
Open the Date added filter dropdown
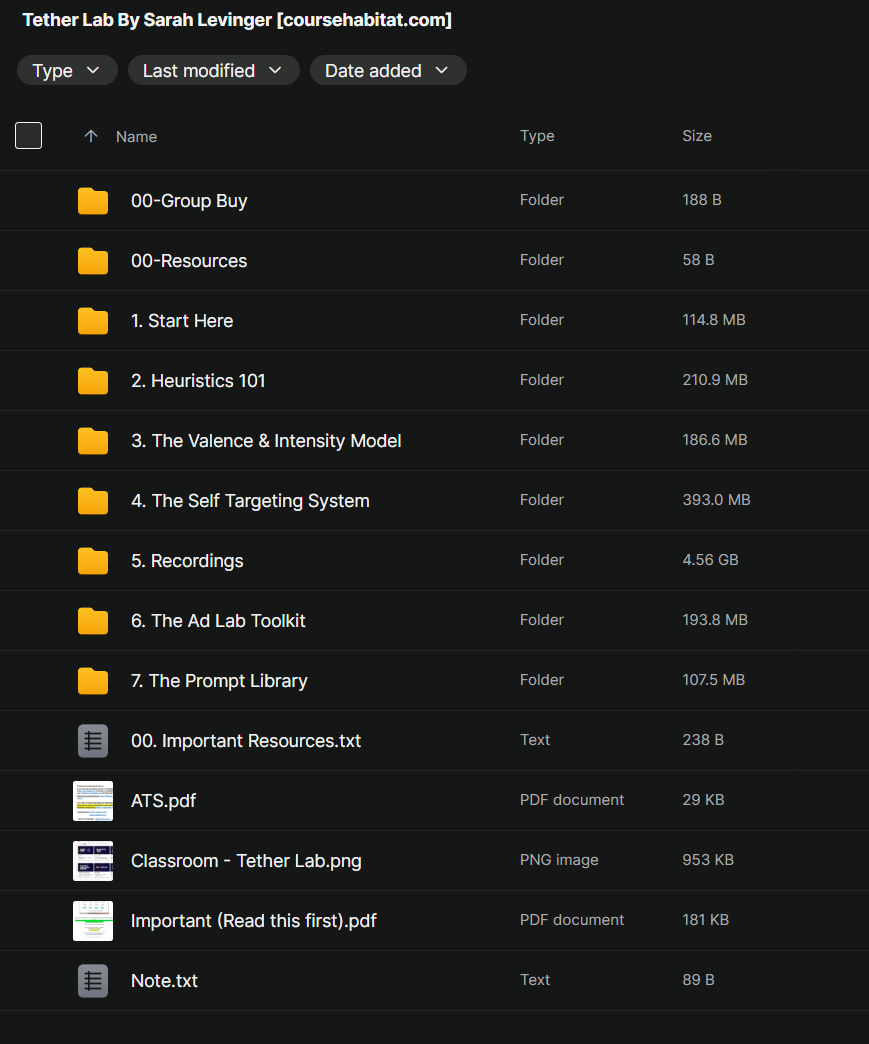click(x=387, y=71)
